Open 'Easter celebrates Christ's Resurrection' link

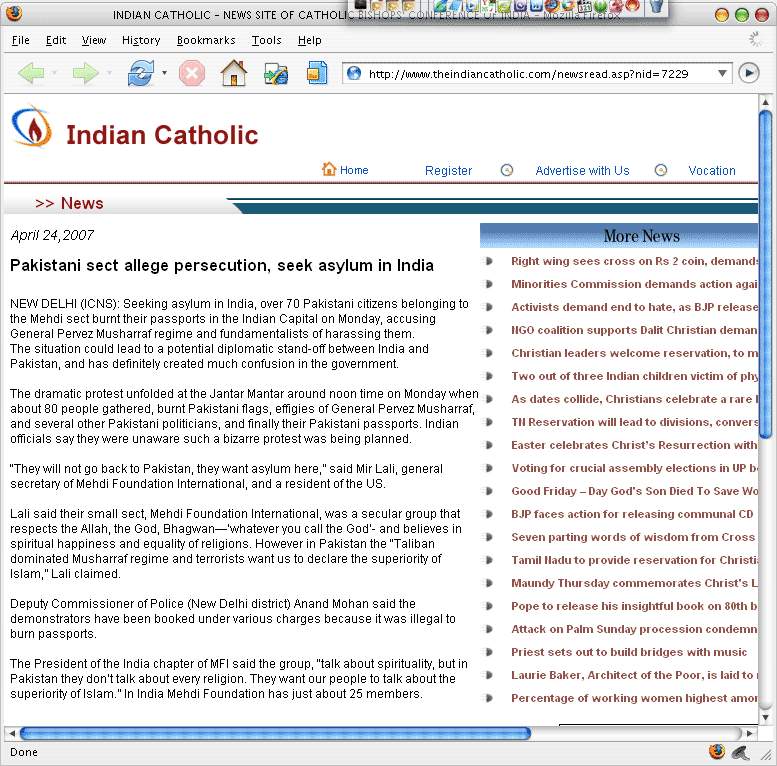[635, 445]
